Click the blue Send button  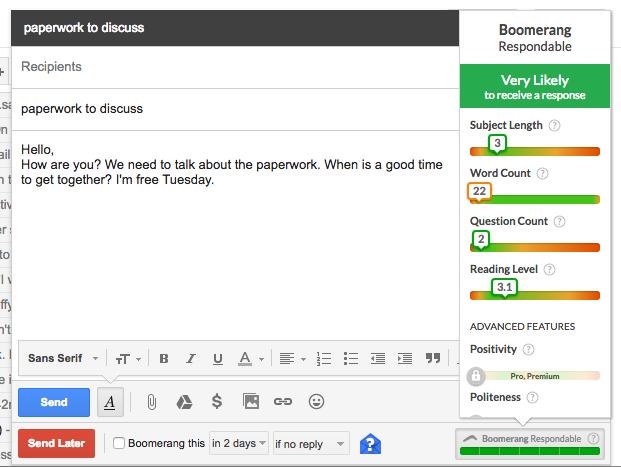pyautogui.click(x=54, y=402)
